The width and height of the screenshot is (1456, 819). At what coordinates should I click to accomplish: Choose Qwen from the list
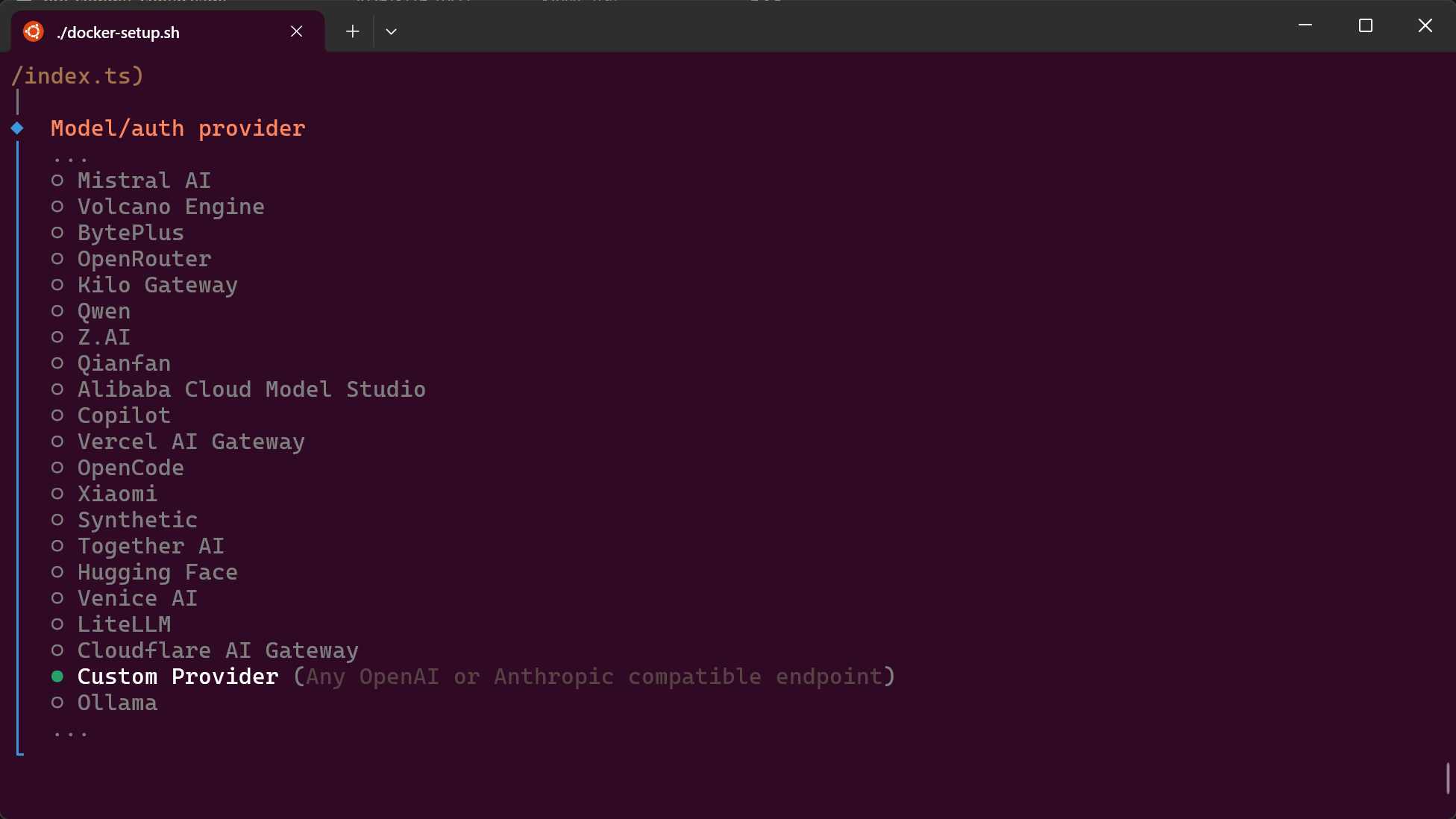91,311
